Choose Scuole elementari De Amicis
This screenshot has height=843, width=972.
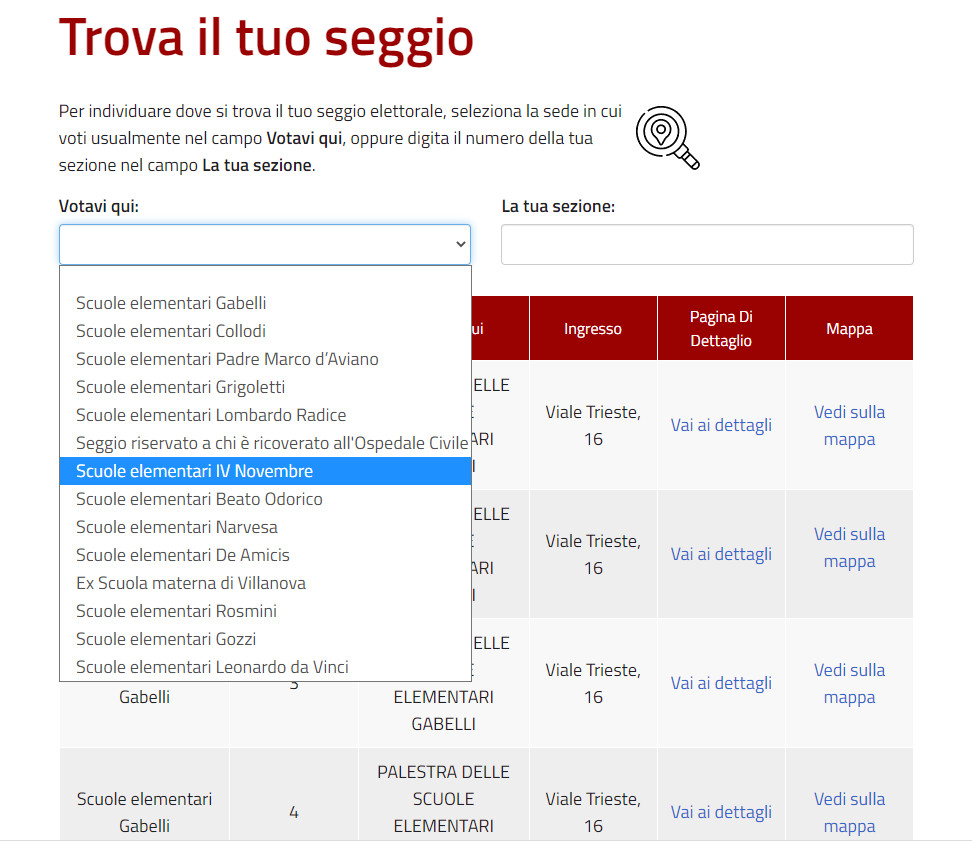[x=265, y=555]
